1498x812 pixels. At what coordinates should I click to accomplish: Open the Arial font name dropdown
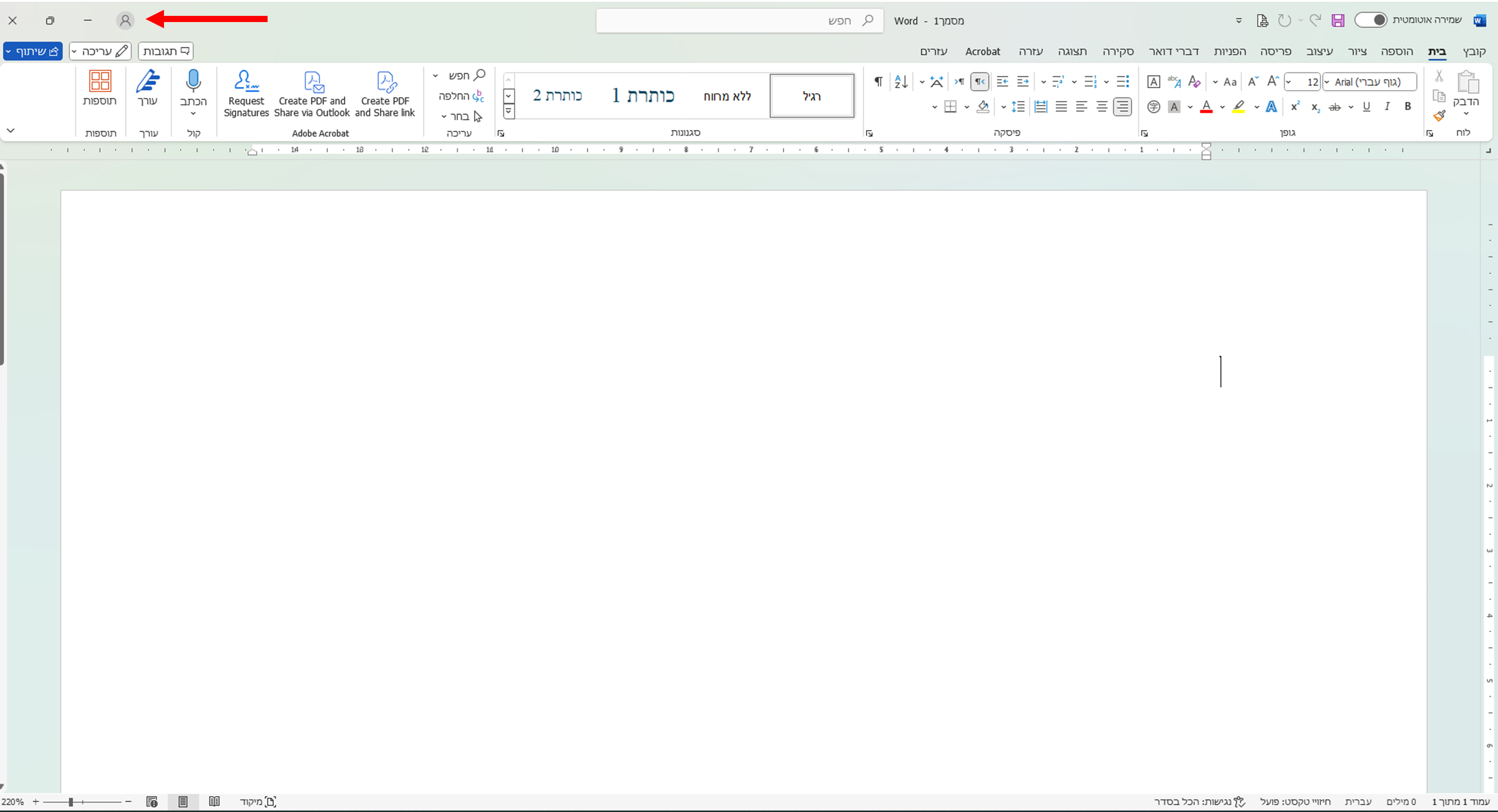(x=1327, y=82)
